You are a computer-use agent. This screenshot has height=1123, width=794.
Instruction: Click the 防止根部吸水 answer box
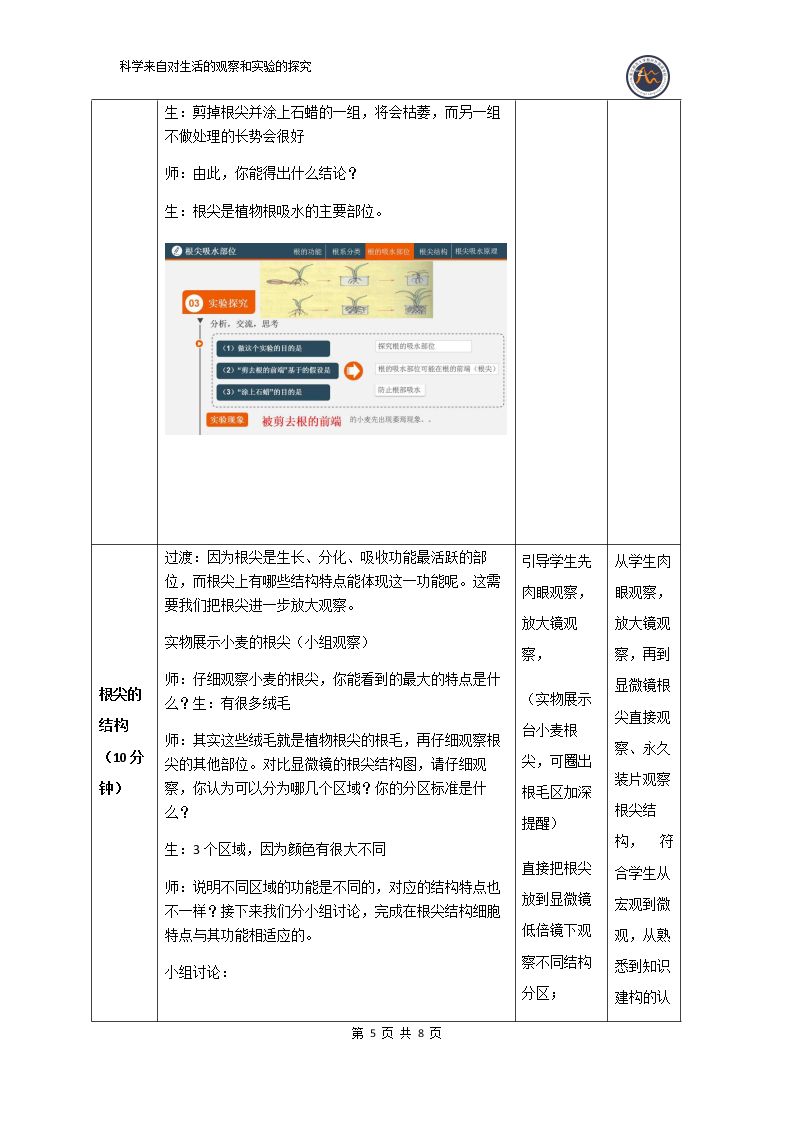(401, 390)
